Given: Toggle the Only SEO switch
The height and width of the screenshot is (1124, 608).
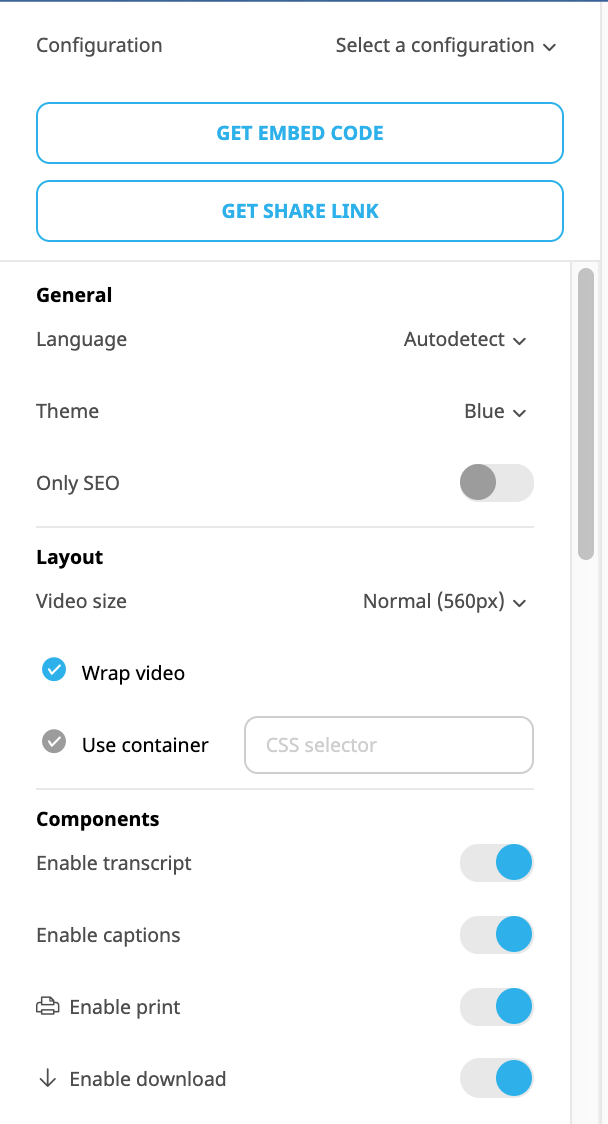Looking at the screenshot, I should tap(497, 482).
